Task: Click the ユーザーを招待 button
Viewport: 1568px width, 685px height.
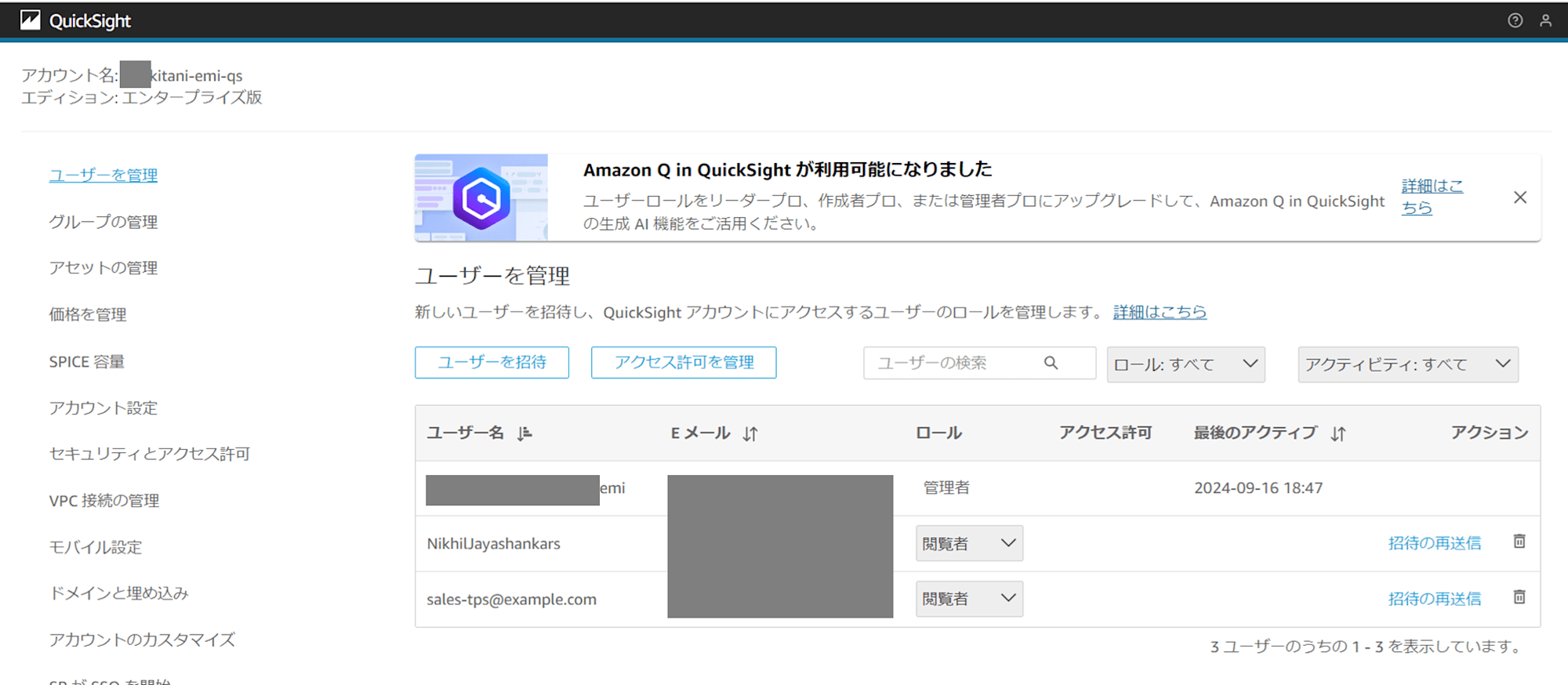Action: [492, 362]
